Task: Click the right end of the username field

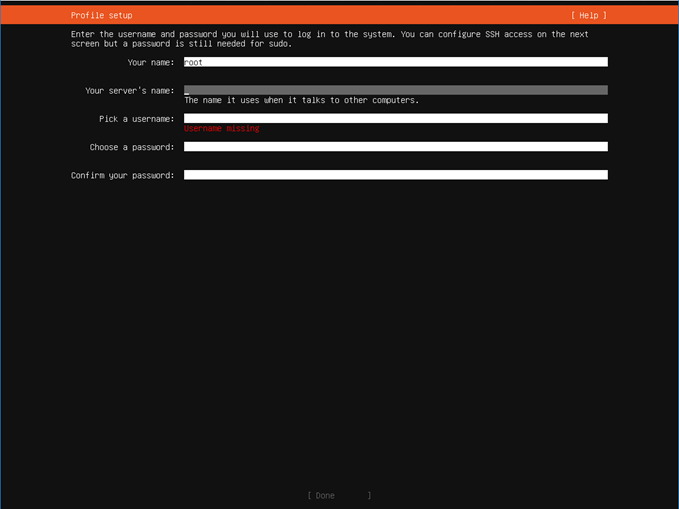Action: [x=600, y=118]
